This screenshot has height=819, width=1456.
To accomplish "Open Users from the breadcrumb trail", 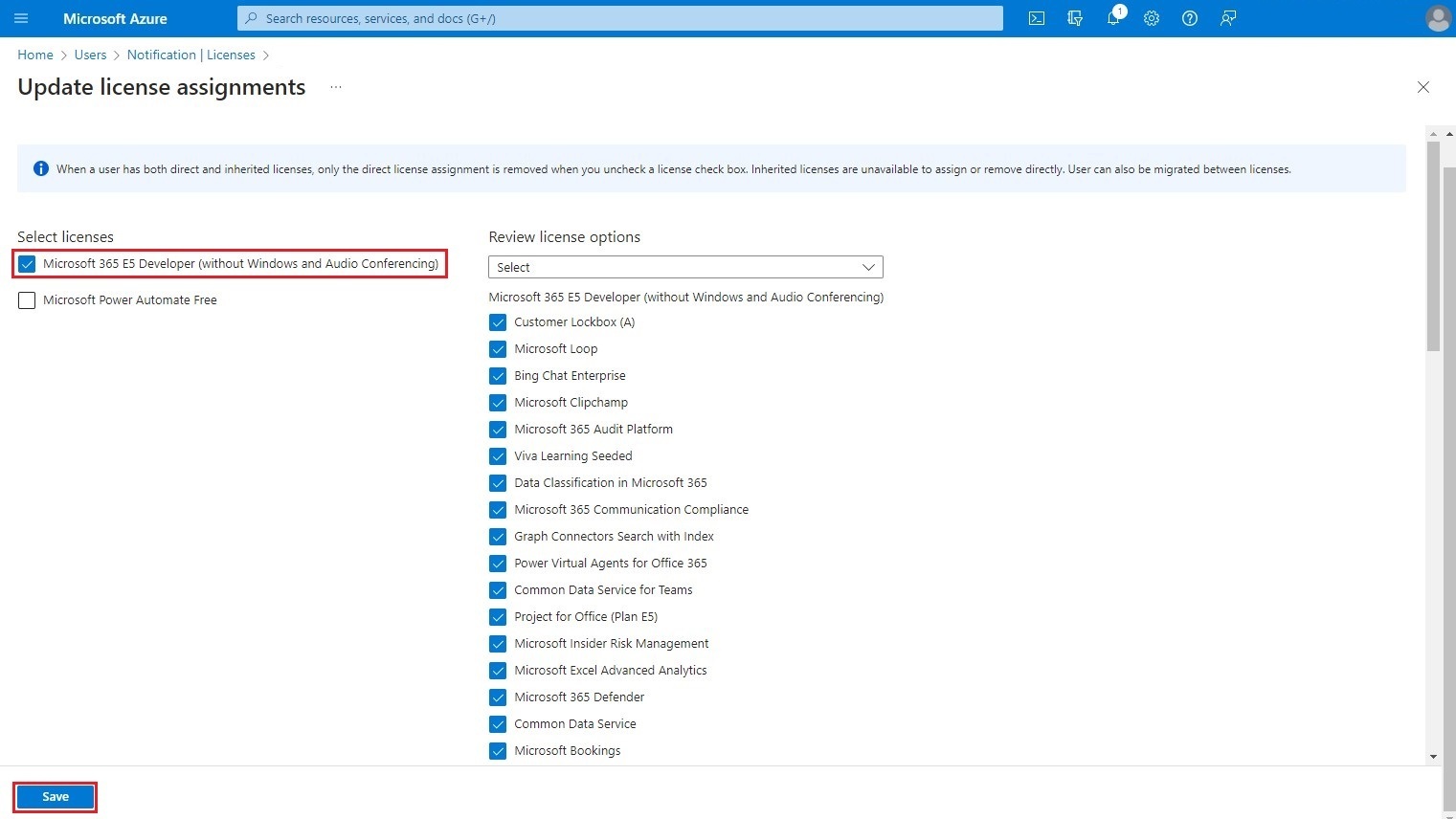I will pos(90,55).
